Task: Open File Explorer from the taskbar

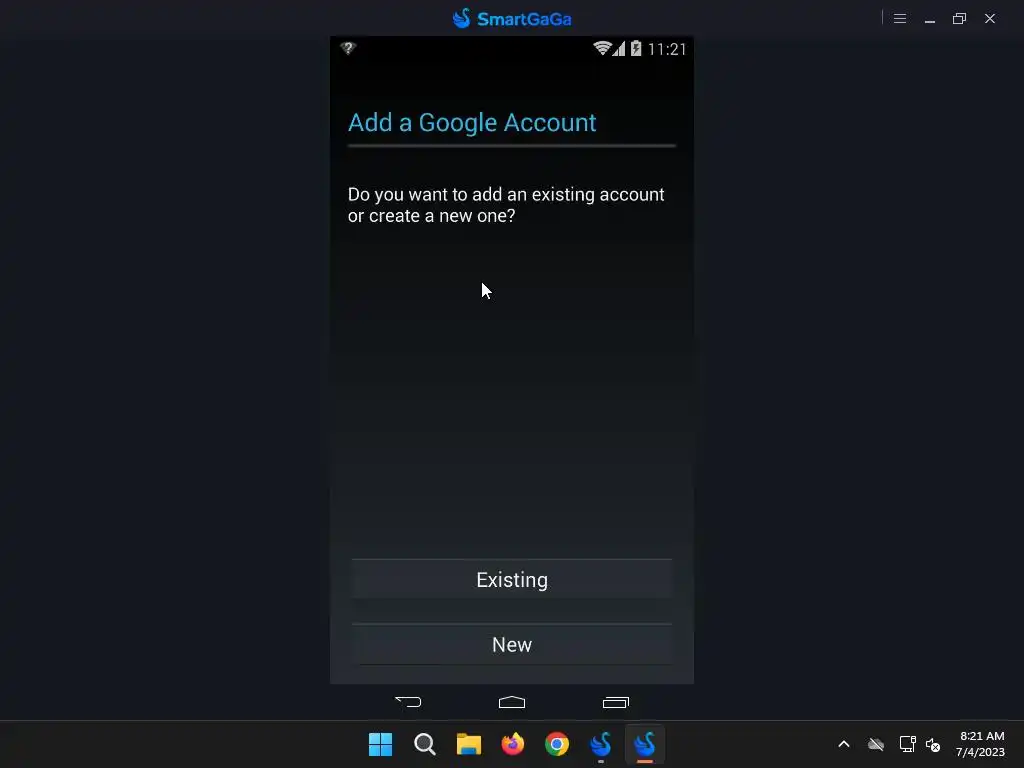Action: coord(468,744)
